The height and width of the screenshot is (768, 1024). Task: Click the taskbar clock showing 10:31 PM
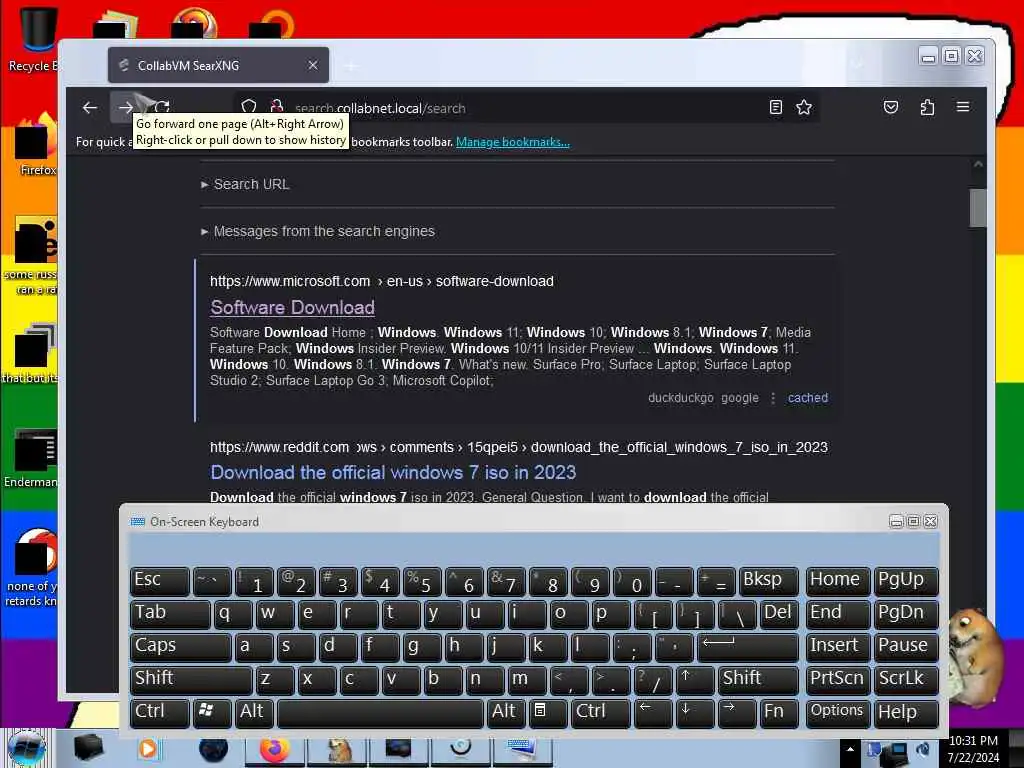(973, 749)
